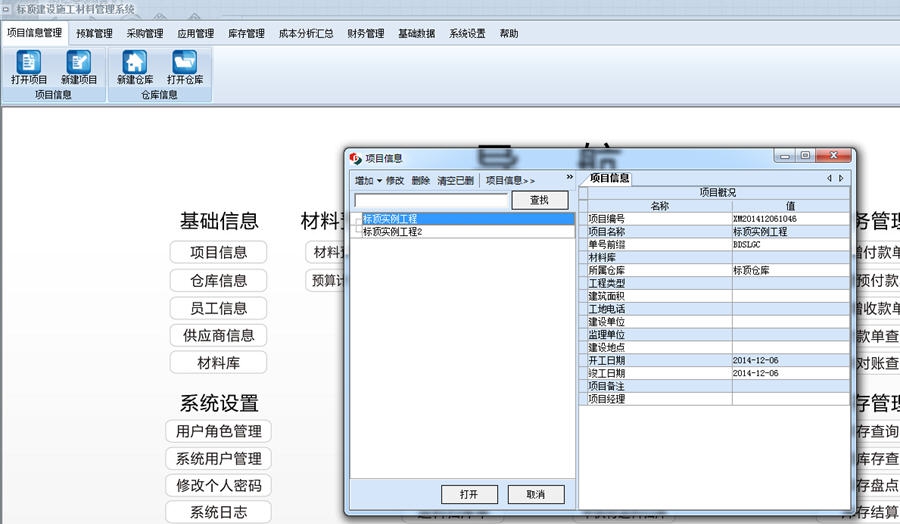
Task: Click the 查找 search button
Action: pyautogui.click(x=540, y=200)
